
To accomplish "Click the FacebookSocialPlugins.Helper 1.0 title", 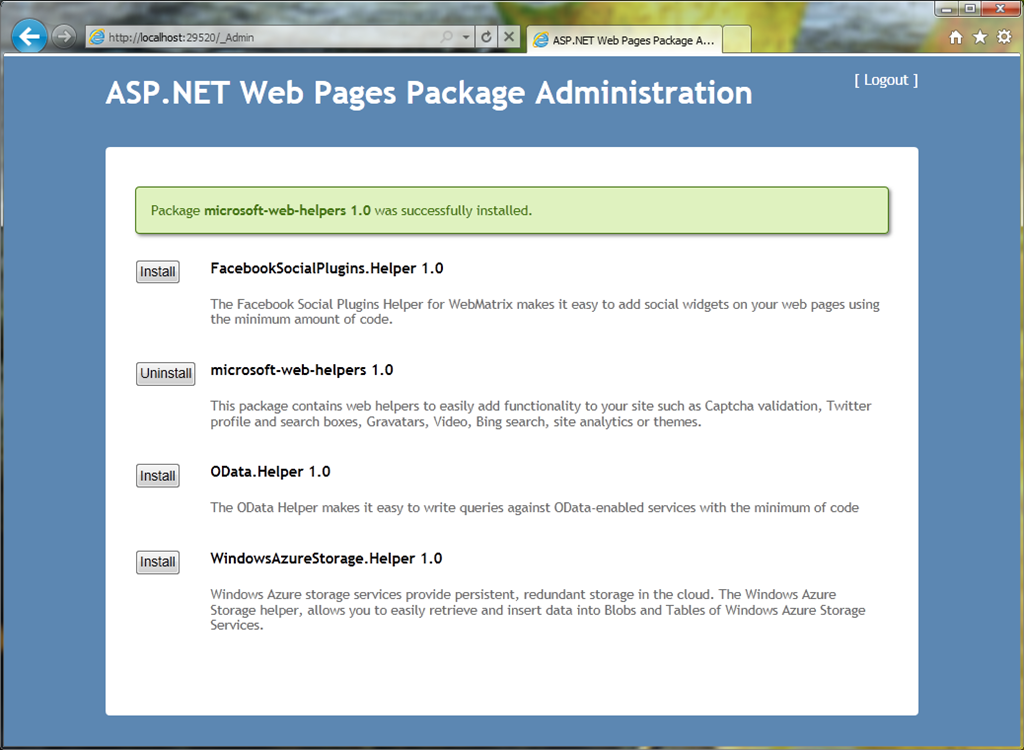I will [x=327, y=269].
